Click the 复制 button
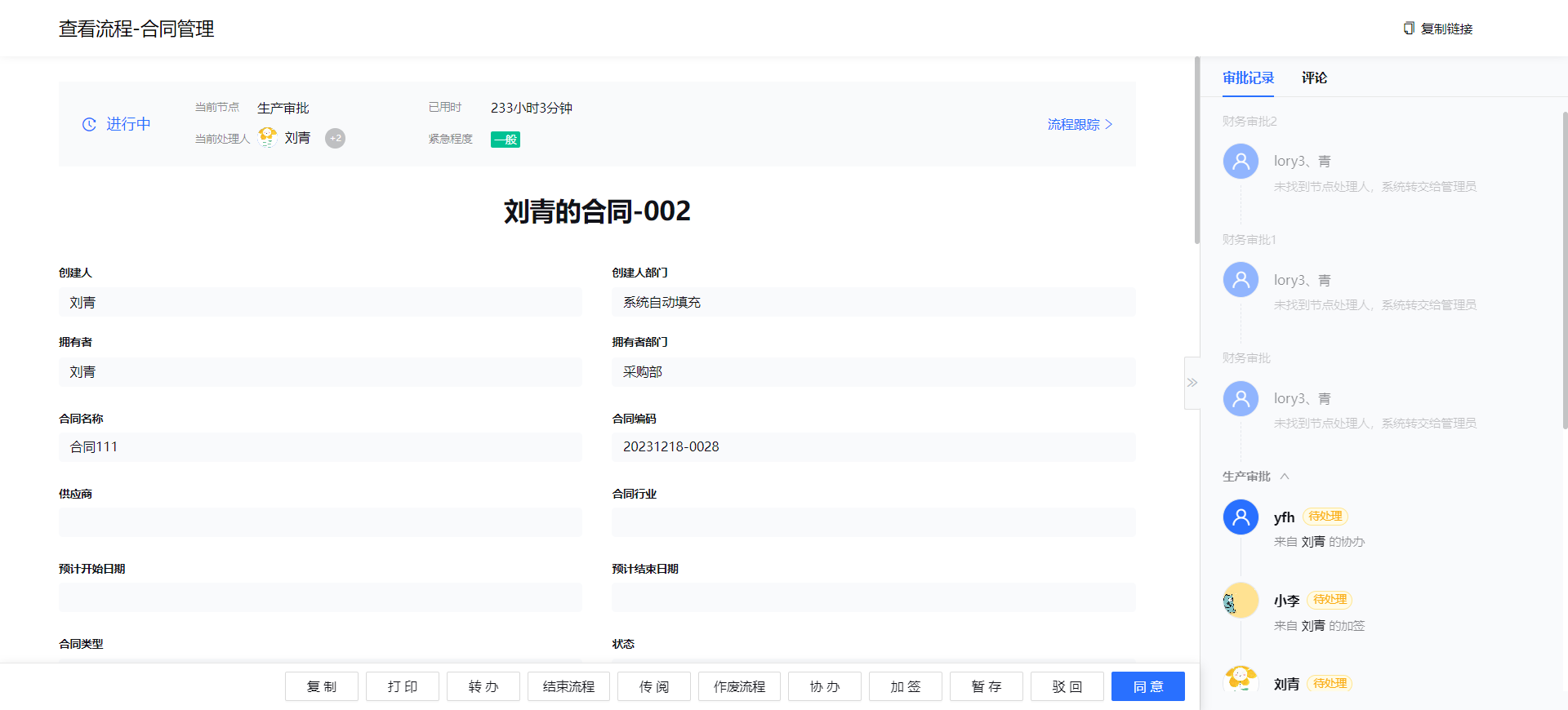The height and width of the screenshot is (710, 1568). [322, 686]
